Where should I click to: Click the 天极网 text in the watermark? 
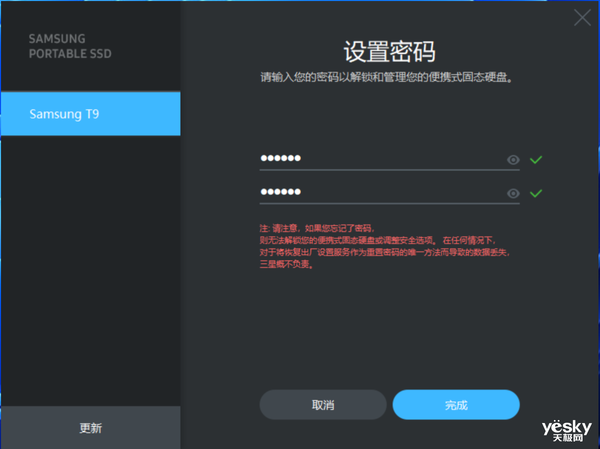[x=567, y=439]
